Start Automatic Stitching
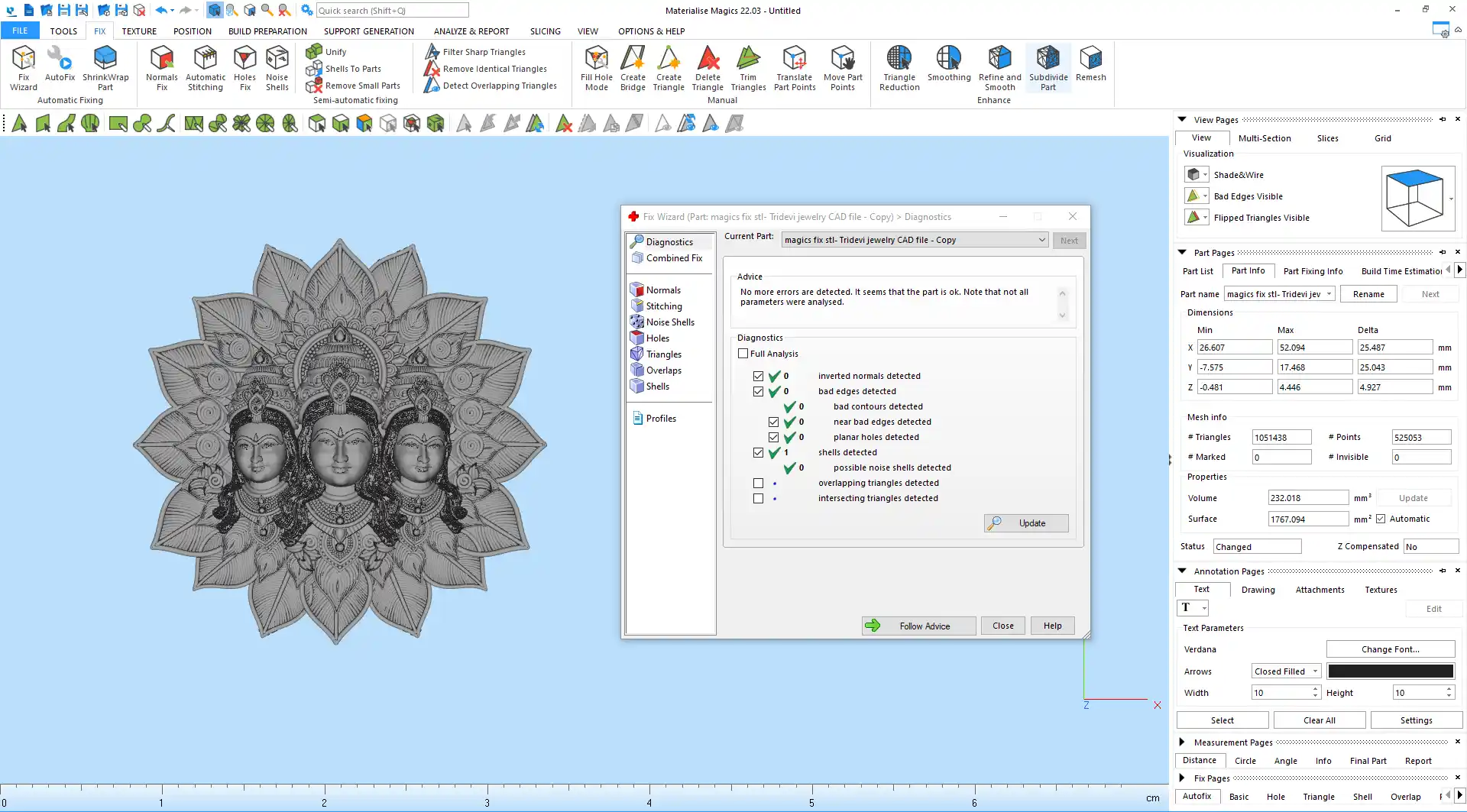 point(206,68)
